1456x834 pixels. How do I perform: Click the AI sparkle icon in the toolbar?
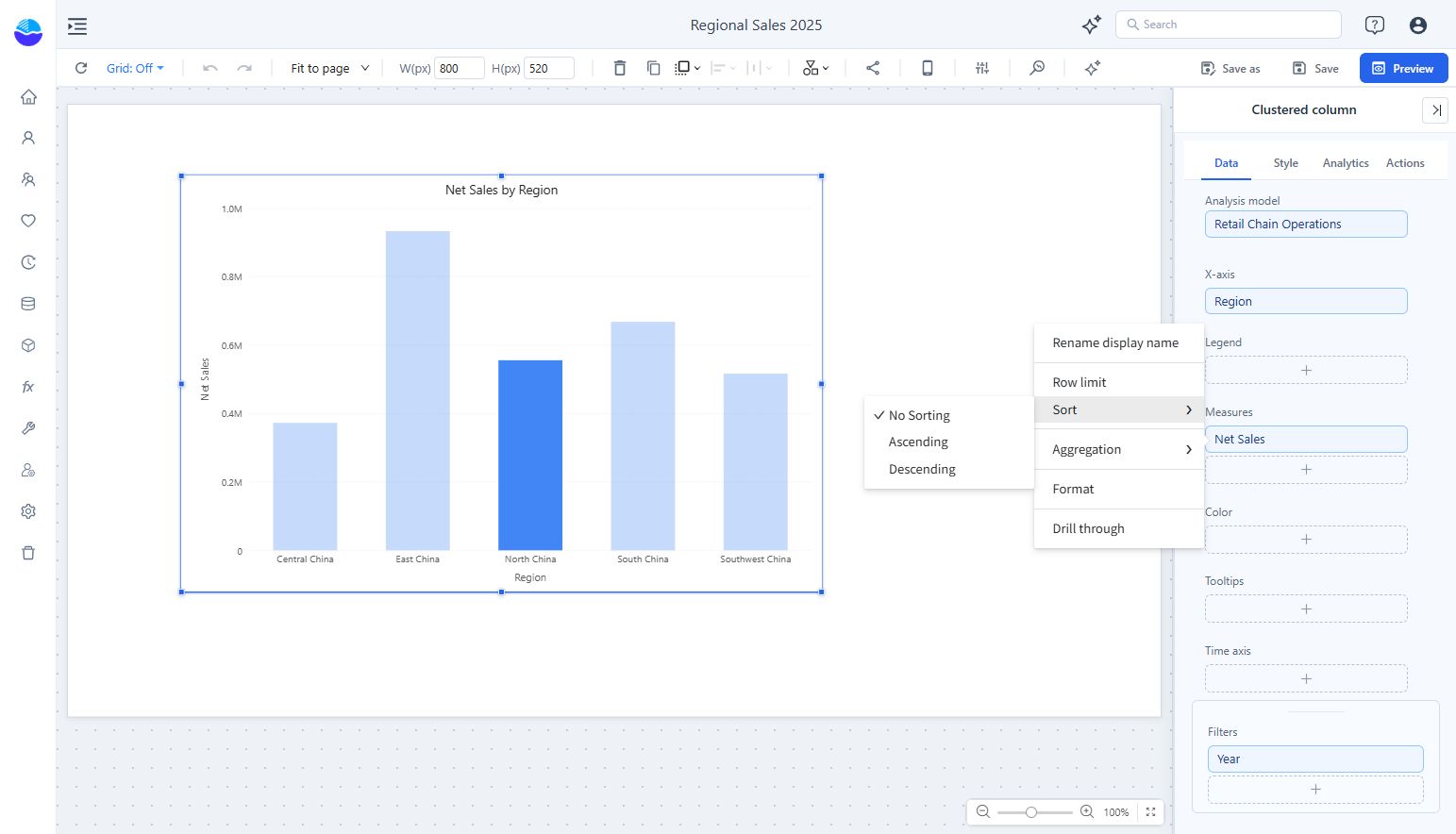coord(1093,68)
